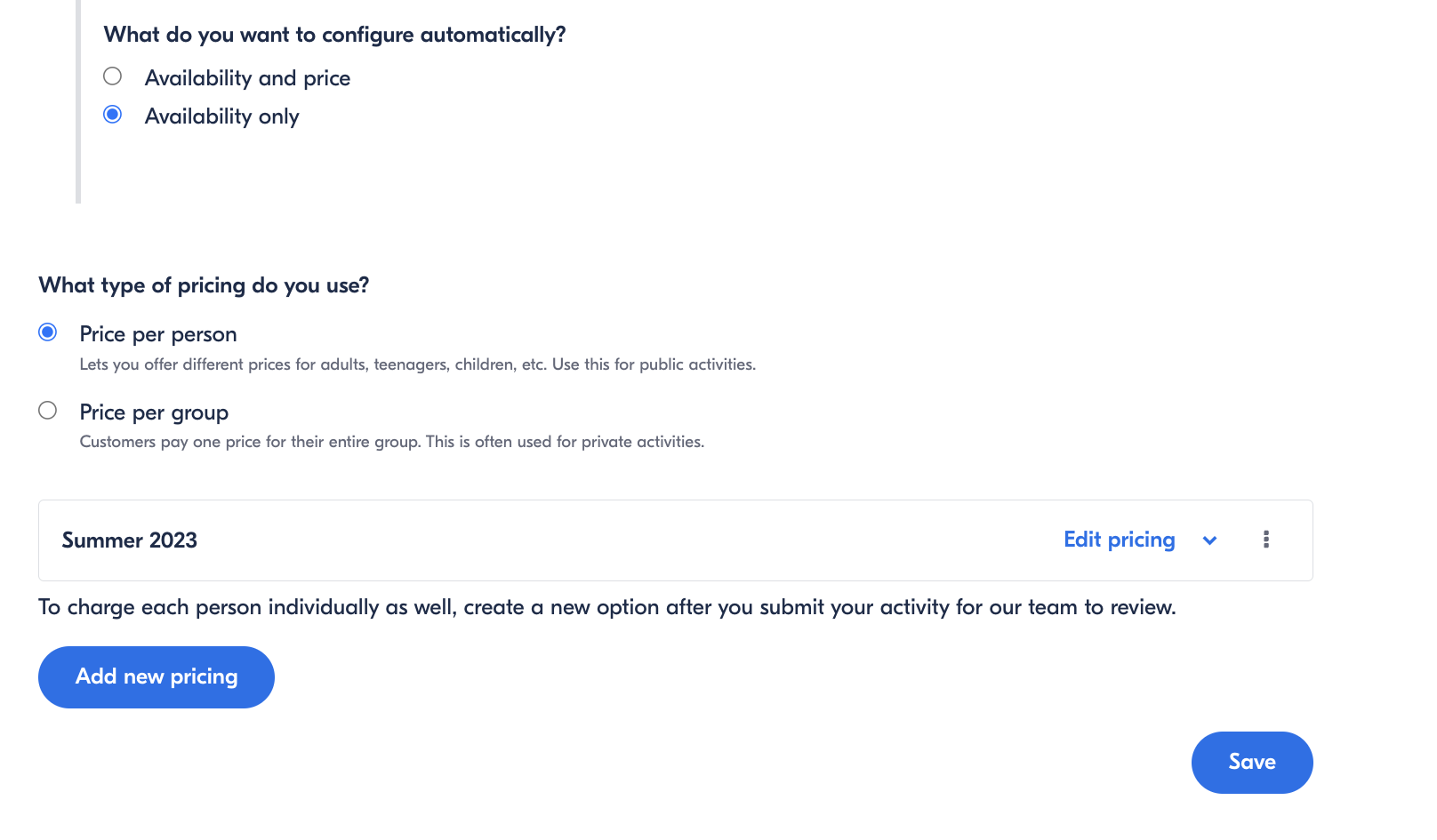Click the "Edit pricing" link
This screenshot has height=840, width=1437.
click(1119, 540)
